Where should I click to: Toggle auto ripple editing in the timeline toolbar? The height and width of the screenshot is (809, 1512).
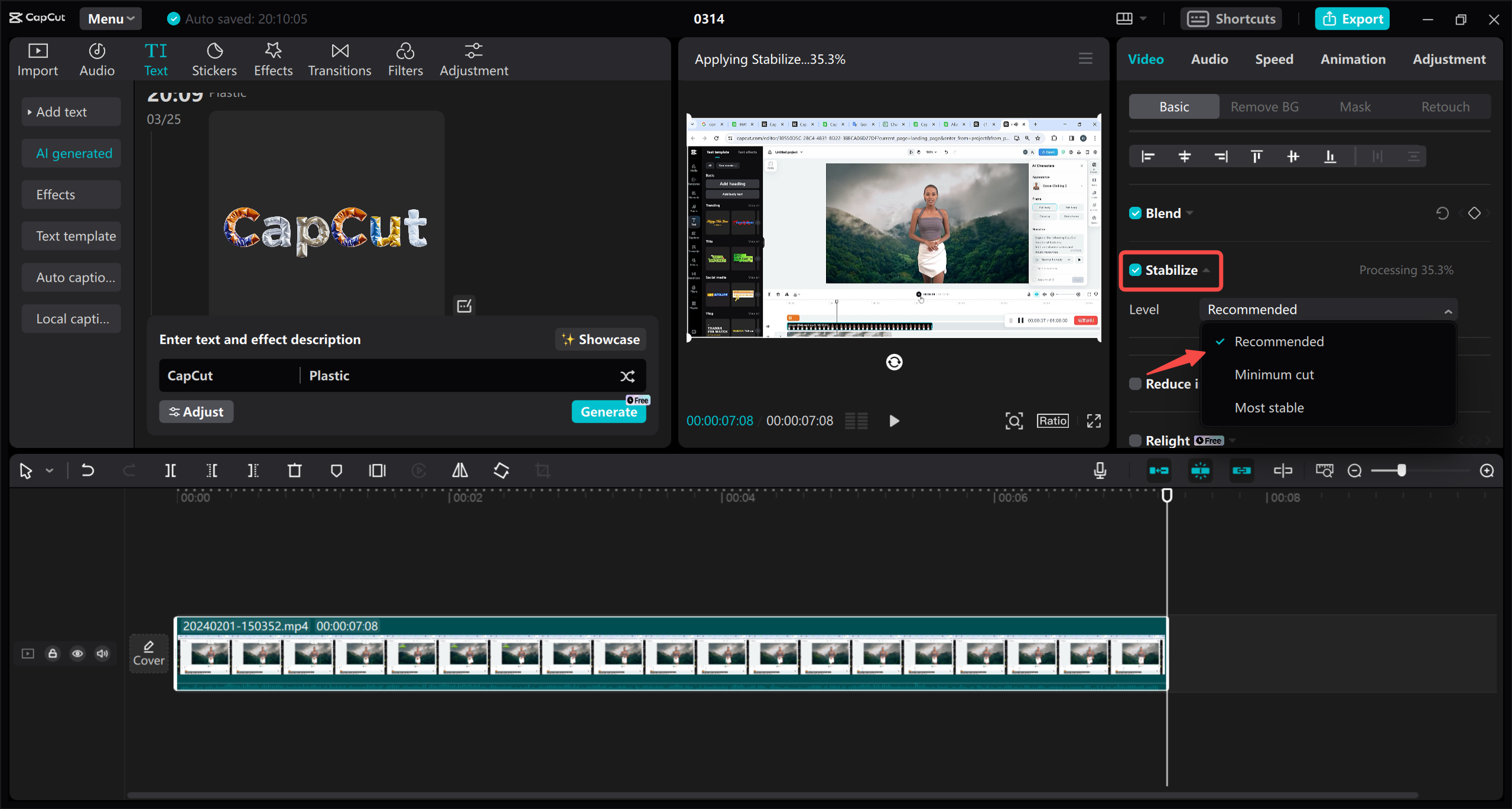tap(1160, 470)
